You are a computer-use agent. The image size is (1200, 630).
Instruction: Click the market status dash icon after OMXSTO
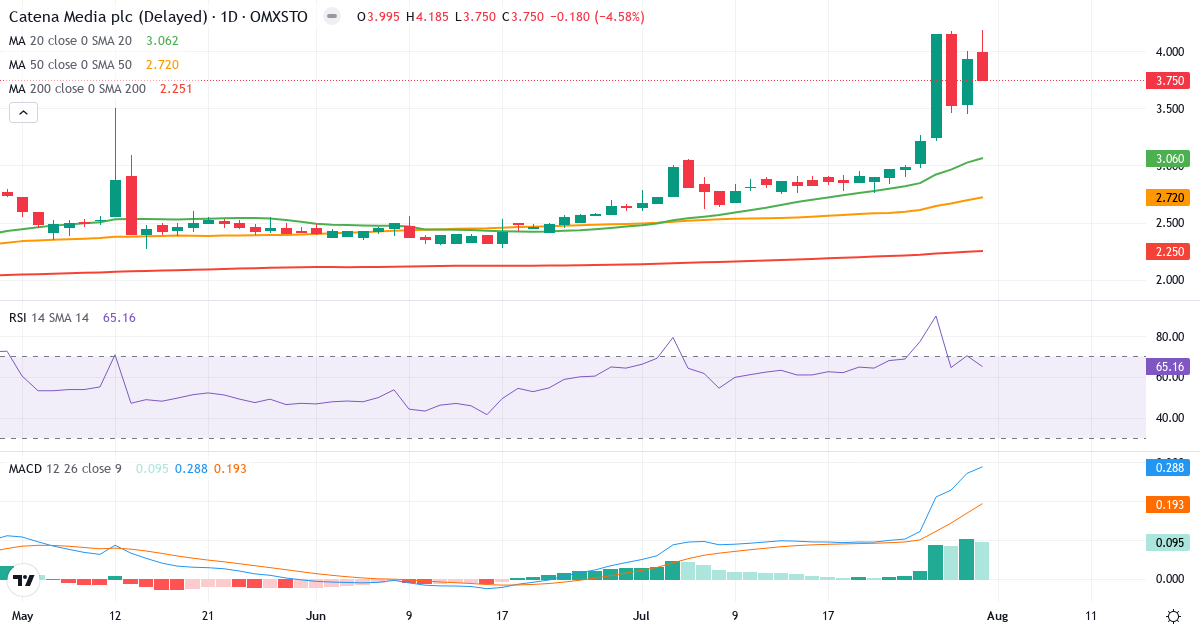332,17
